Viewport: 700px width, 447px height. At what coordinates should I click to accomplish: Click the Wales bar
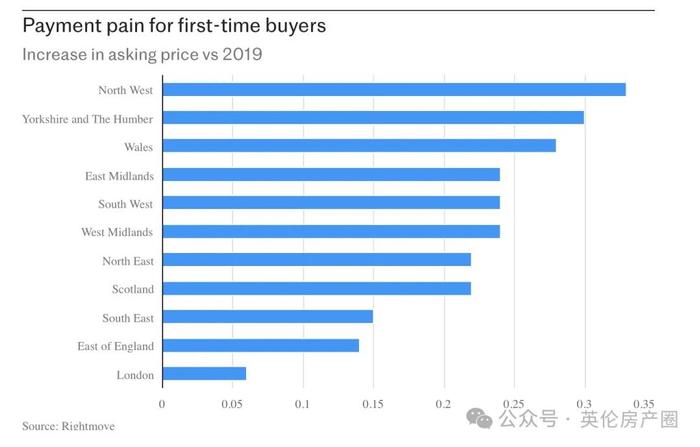(359, 146)
